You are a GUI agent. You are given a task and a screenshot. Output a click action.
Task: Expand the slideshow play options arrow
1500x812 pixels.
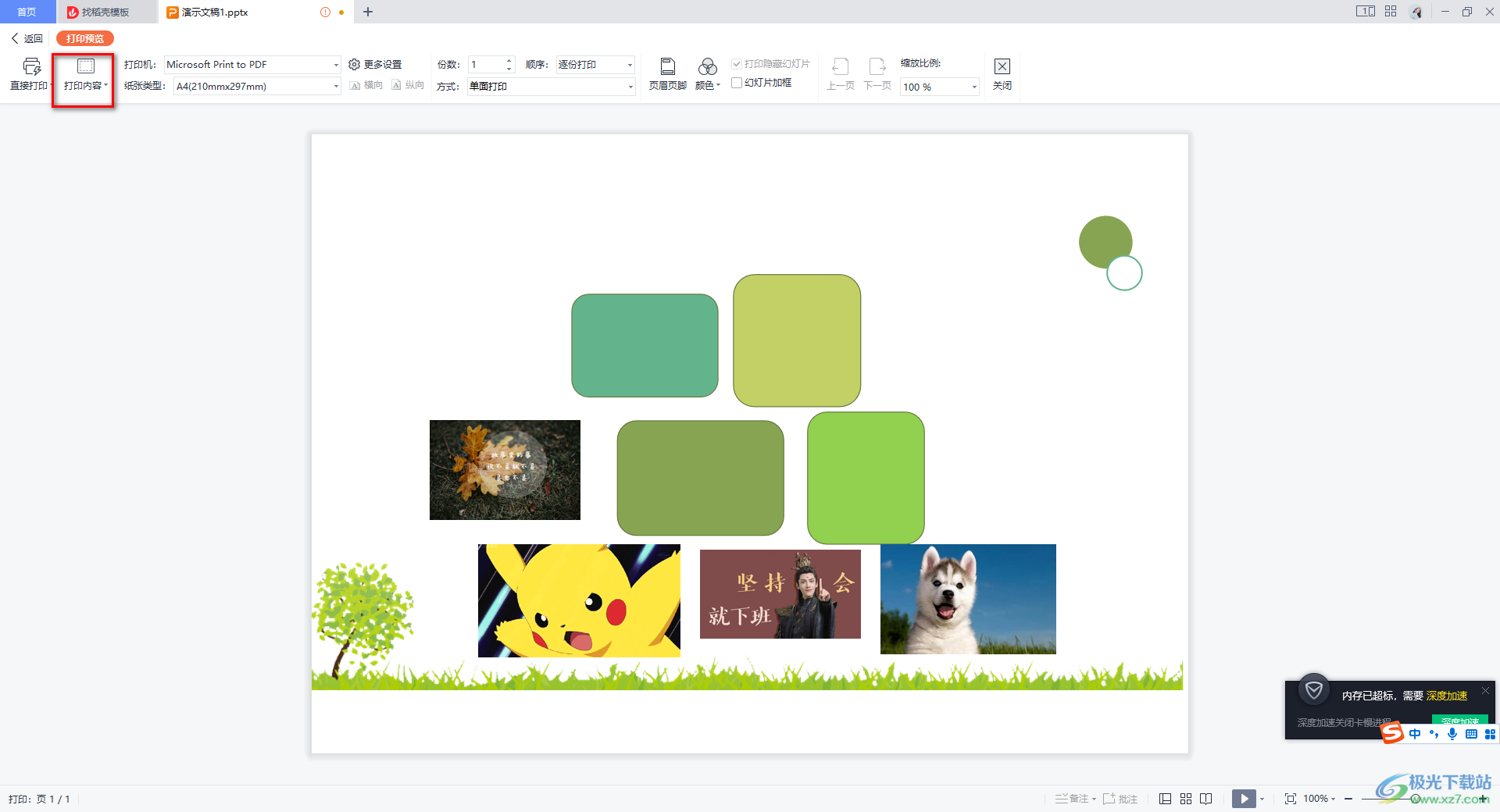1262,799
